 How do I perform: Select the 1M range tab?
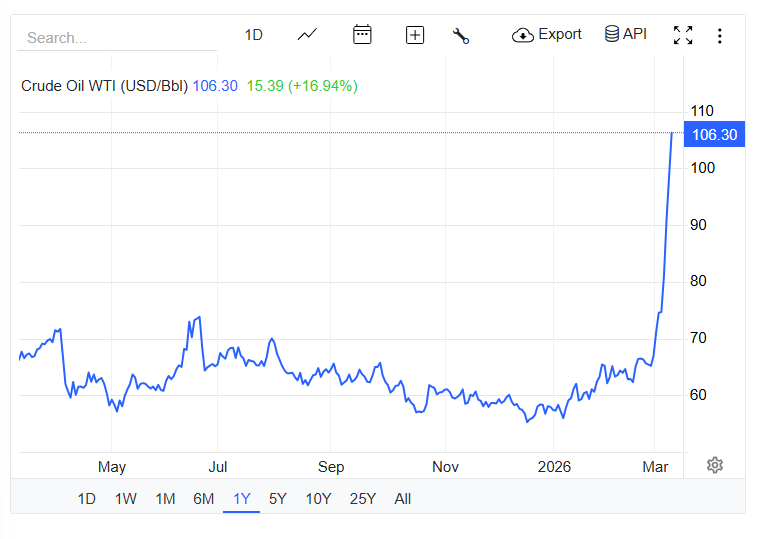(165, 499)
